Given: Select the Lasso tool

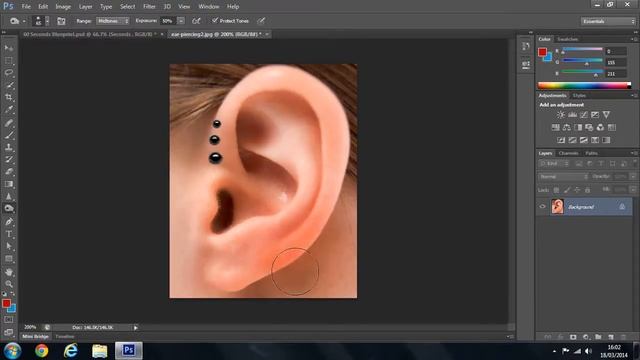Looking at the screenshot, I should pyautogui.click(x=9, y=73).
